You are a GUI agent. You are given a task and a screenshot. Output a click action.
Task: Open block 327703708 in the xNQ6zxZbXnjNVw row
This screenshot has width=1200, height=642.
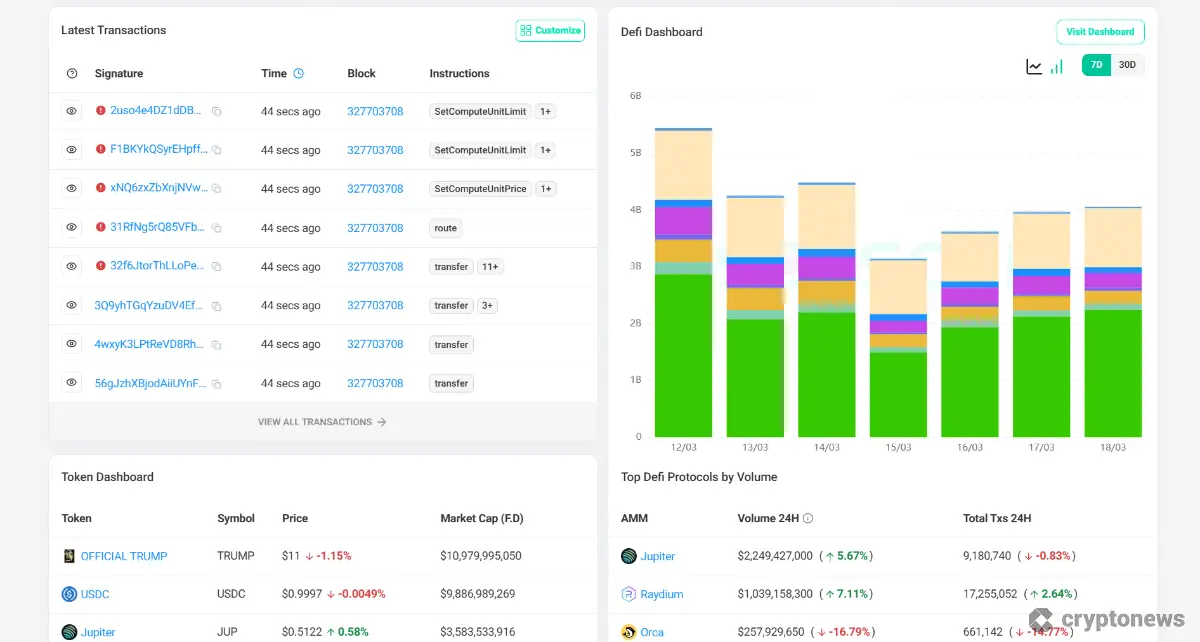tap(375, 189)
